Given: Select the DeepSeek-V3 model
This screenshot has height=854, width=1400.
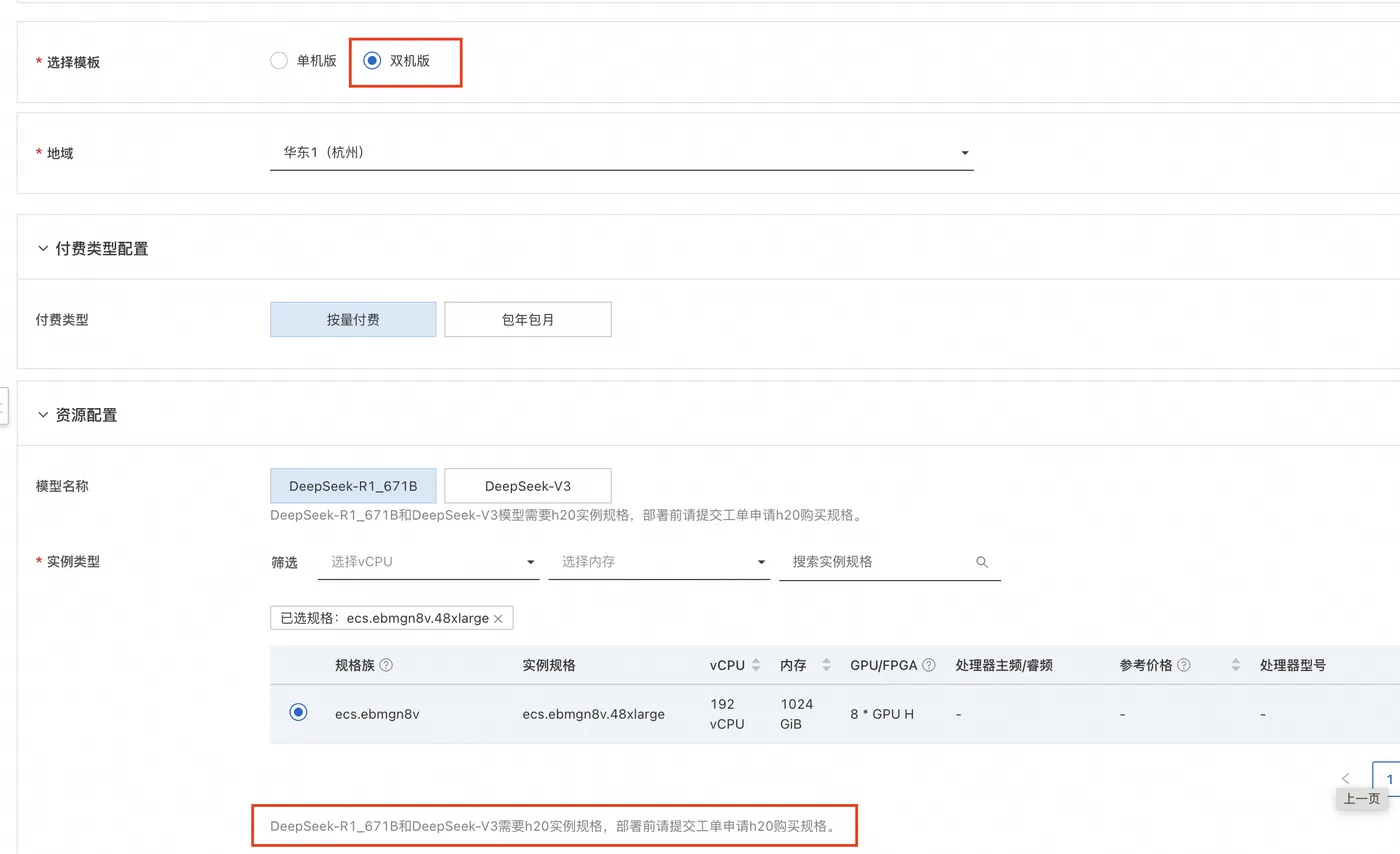Looking at the screenshot, I should 528,486.
